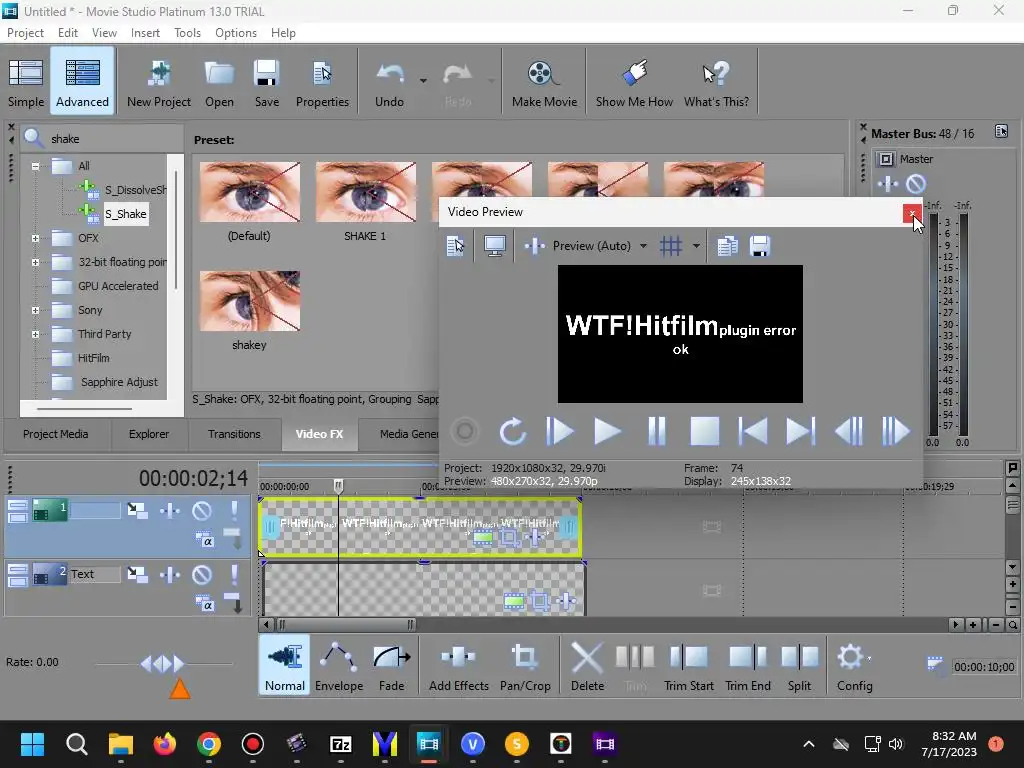Save preview snapshot to file
Screen dimensions: 1024x768
point(760,246)
